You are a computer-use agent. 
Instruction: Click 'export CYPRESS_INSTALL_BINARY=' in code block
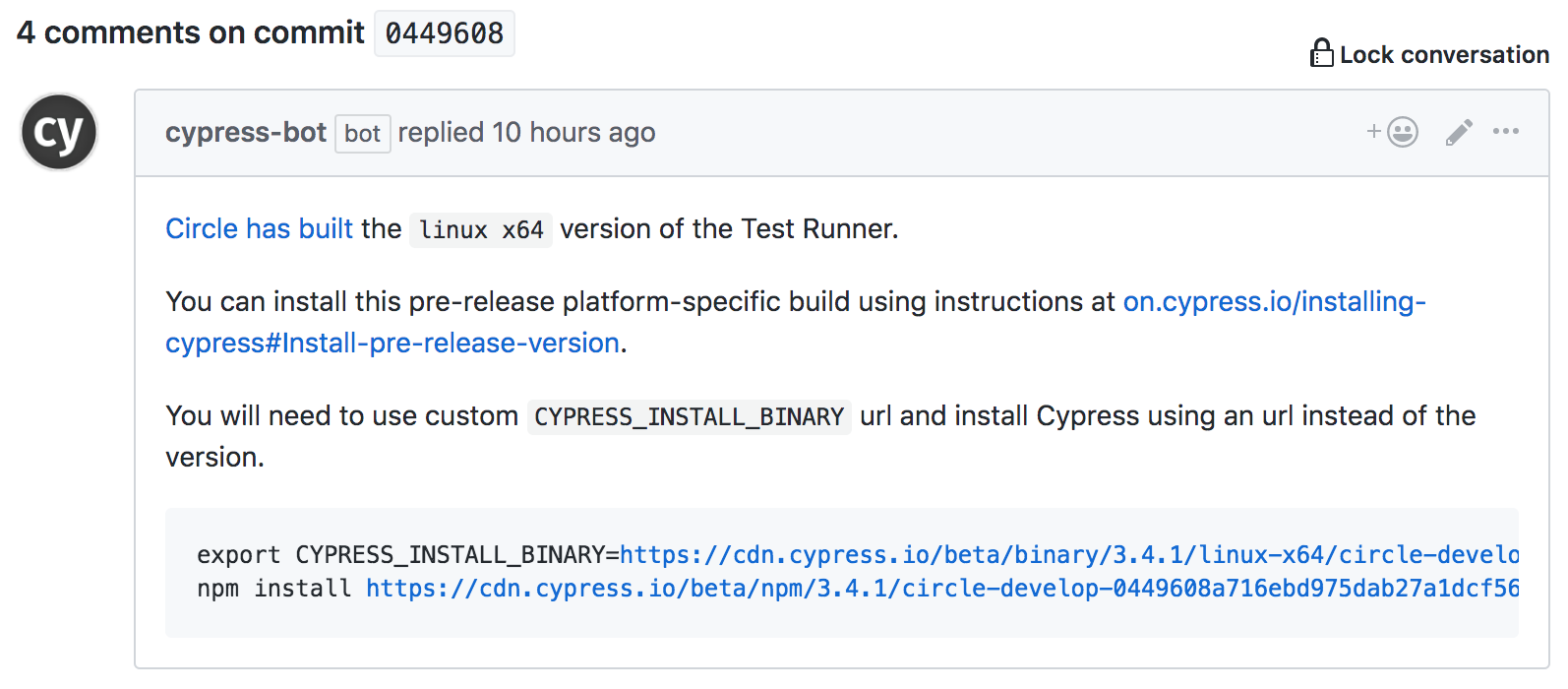pyautogui.click(x=408, y=555)
